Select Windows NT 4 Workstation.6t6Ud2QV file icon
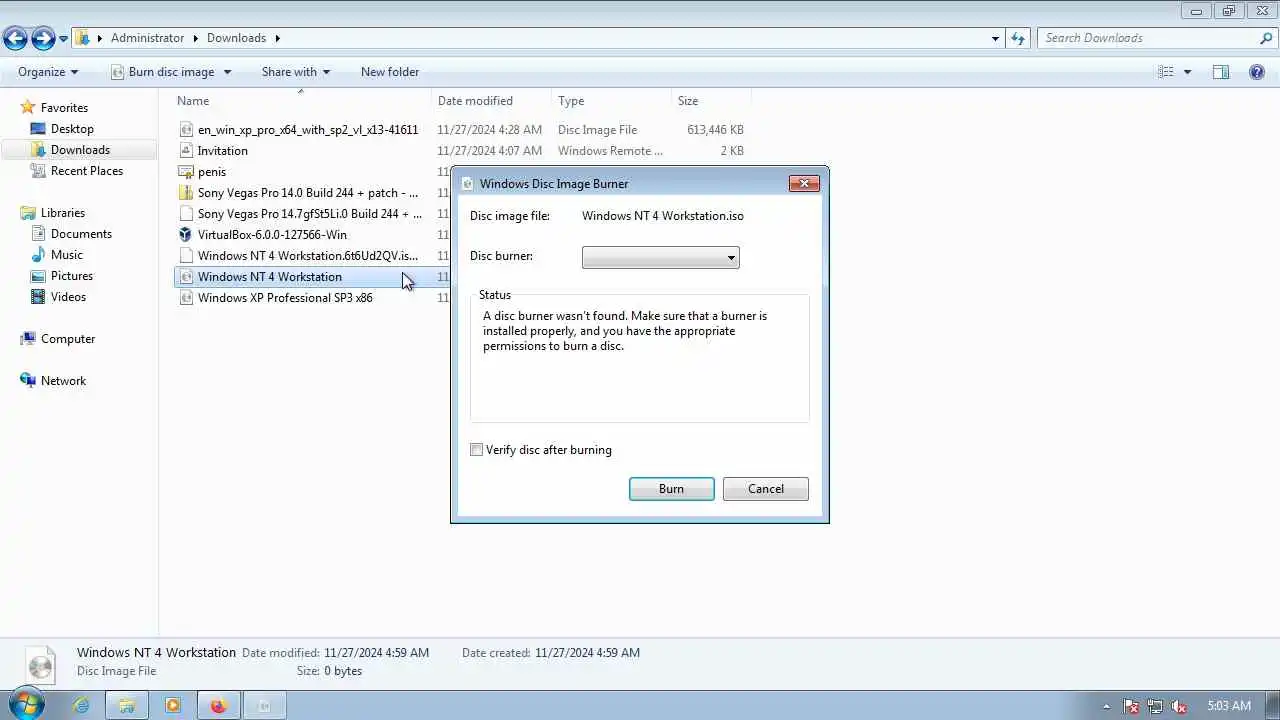1280x720 pixels. pos(185,256)
